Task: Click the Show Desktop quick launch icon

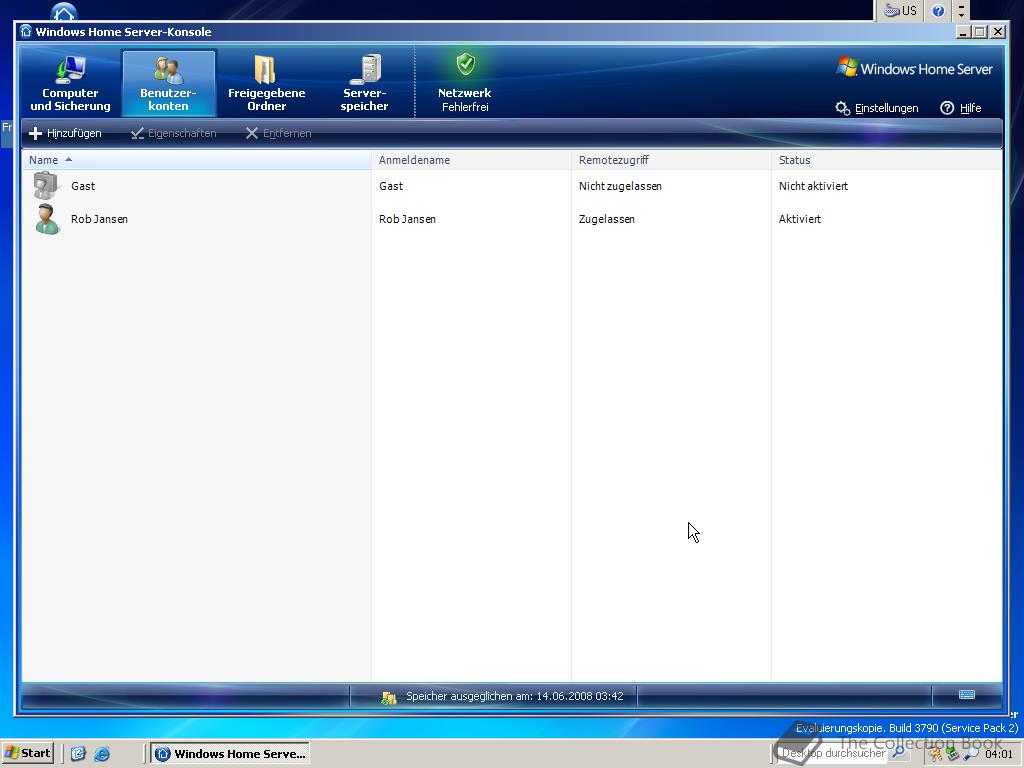Action: pyautogui.click(x=78, y=754)
